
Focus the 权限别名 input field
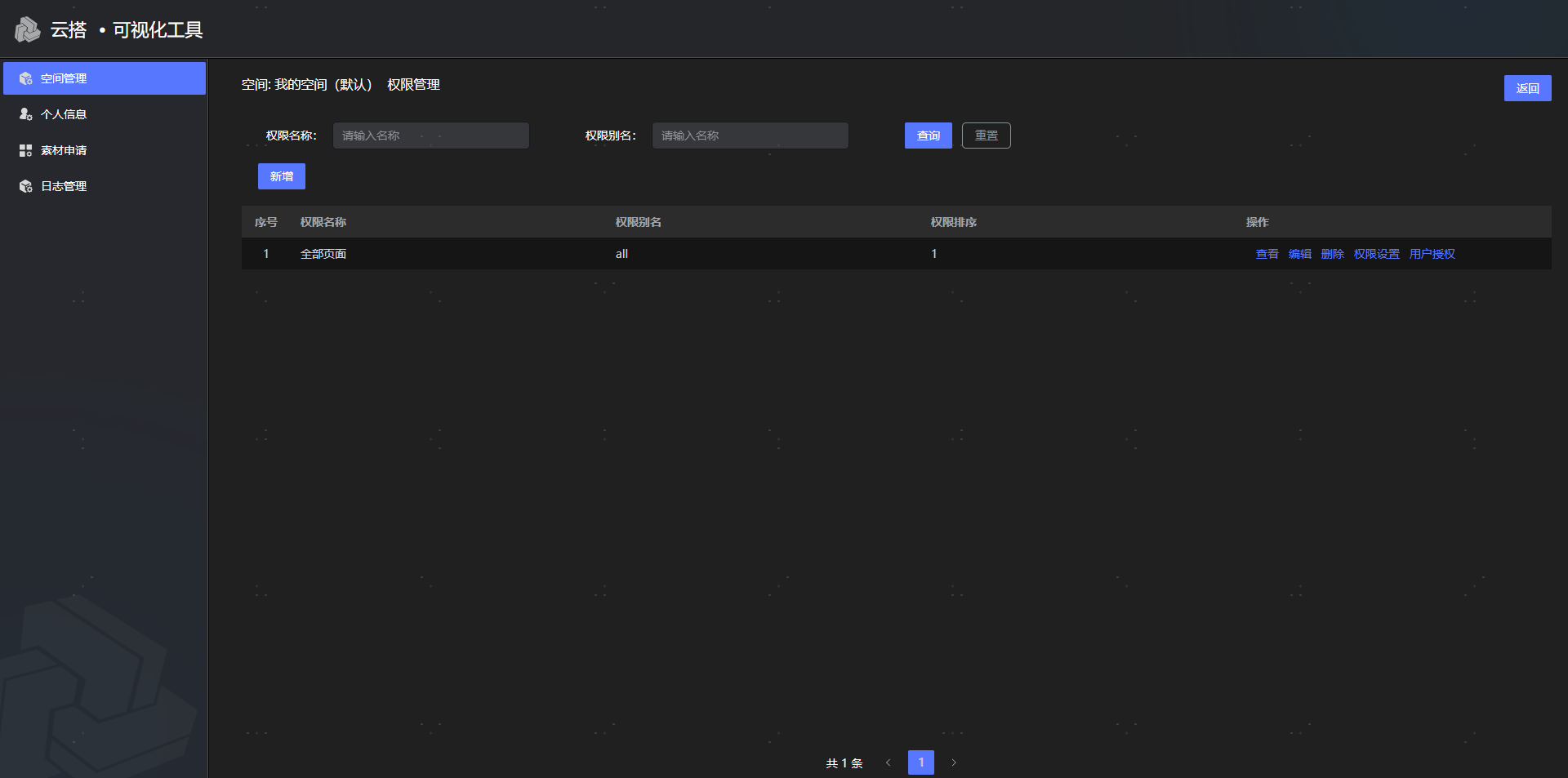750,136
